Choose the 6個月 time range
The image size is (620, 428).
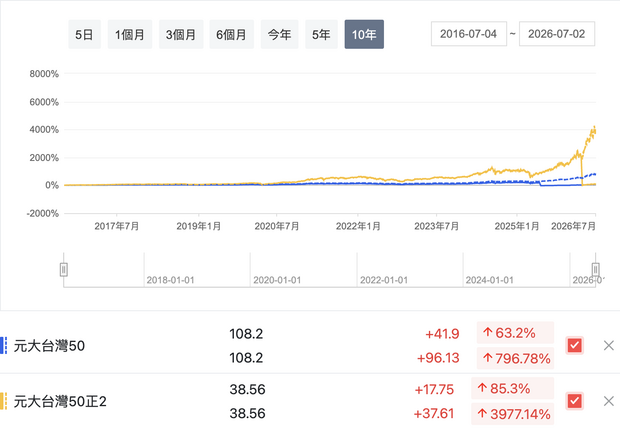[x=231, y=34]
